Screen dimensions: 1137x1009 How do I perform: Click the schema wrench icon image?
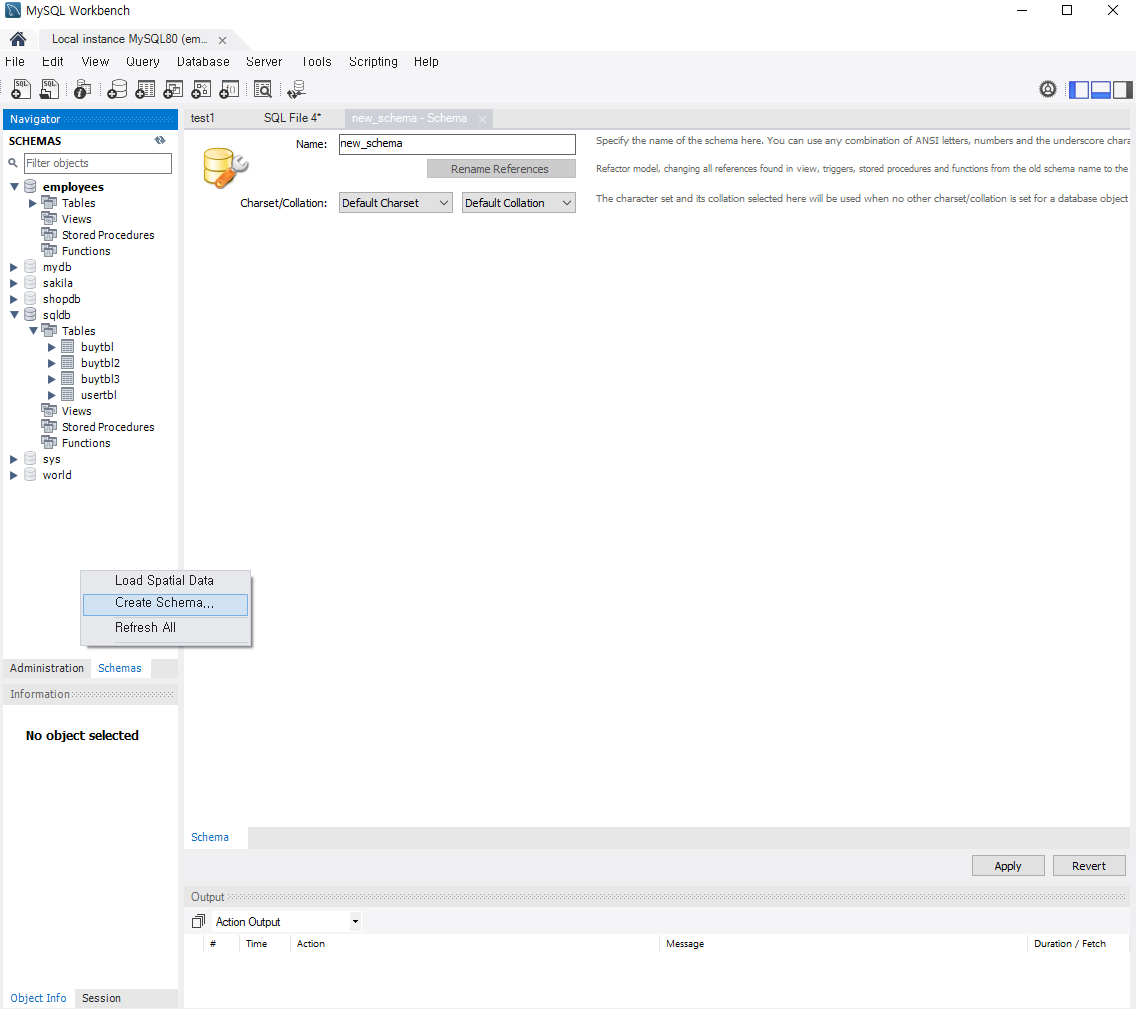pyautogui.click(x=226, y=168)
